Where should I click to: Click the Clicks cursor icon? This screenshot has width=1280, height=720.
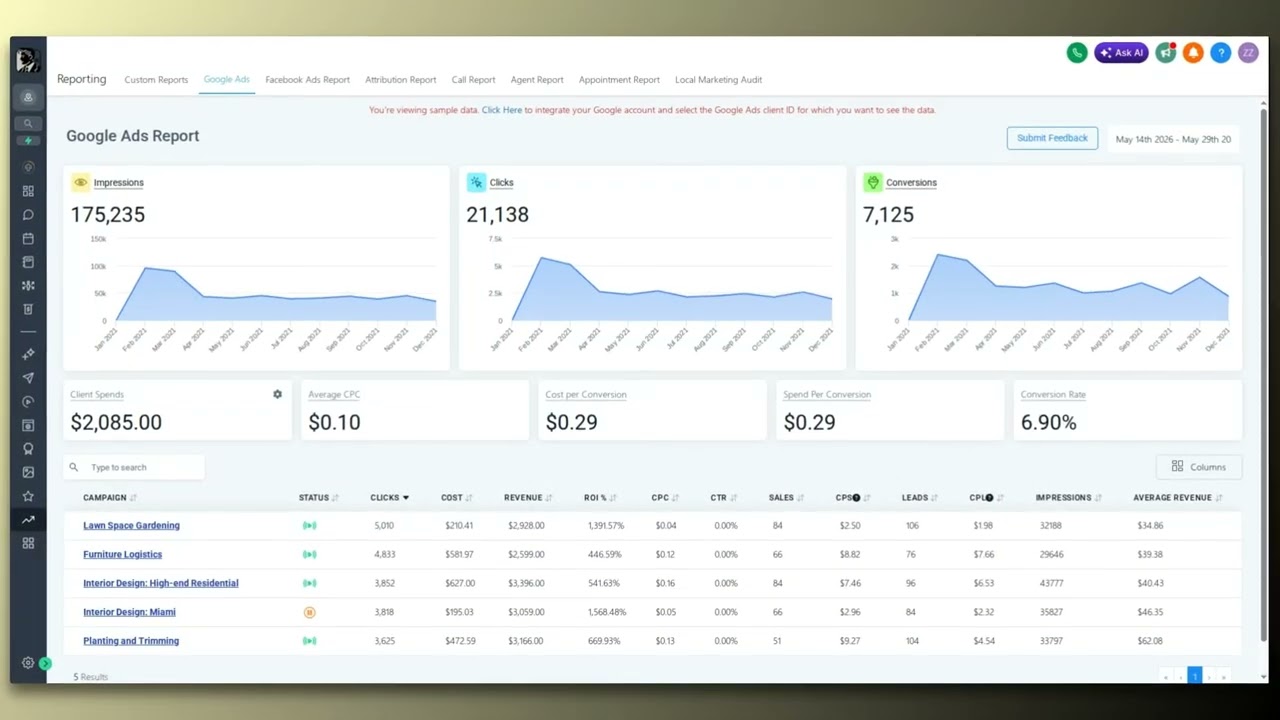tap(476, 182)
